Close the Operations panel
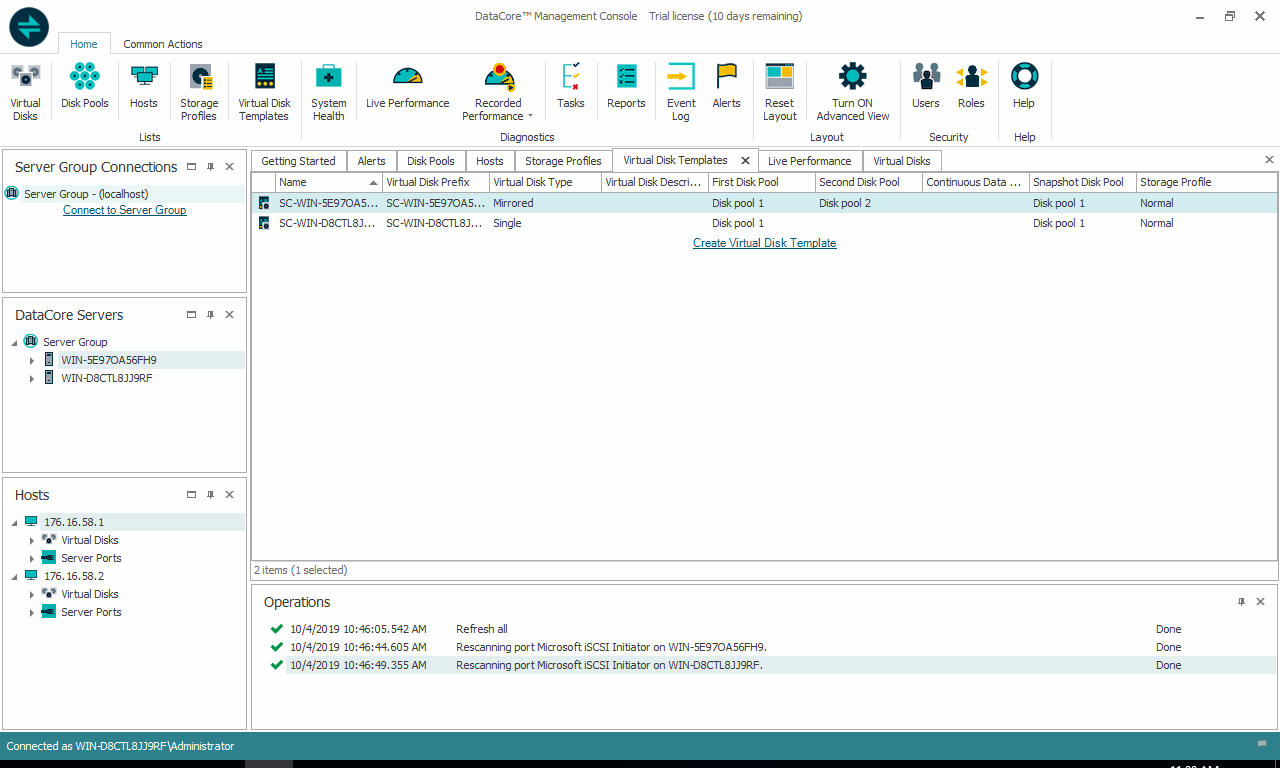 point(1261,602)
